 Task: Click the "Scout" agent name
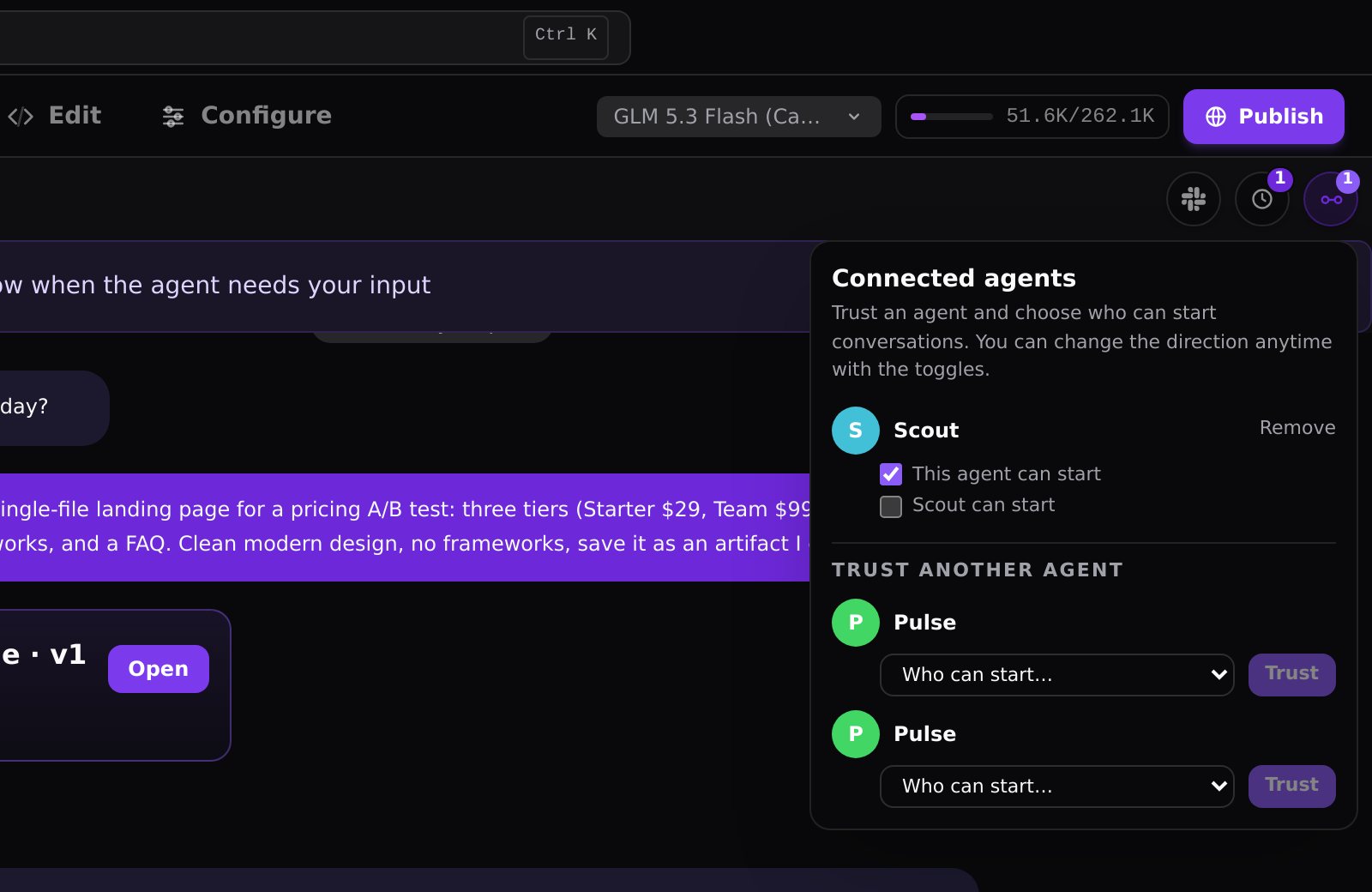(926, 431)
